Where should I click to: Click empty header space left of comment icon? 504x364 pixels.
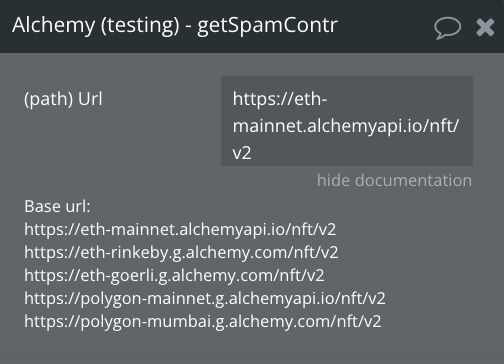click(385, 27)
